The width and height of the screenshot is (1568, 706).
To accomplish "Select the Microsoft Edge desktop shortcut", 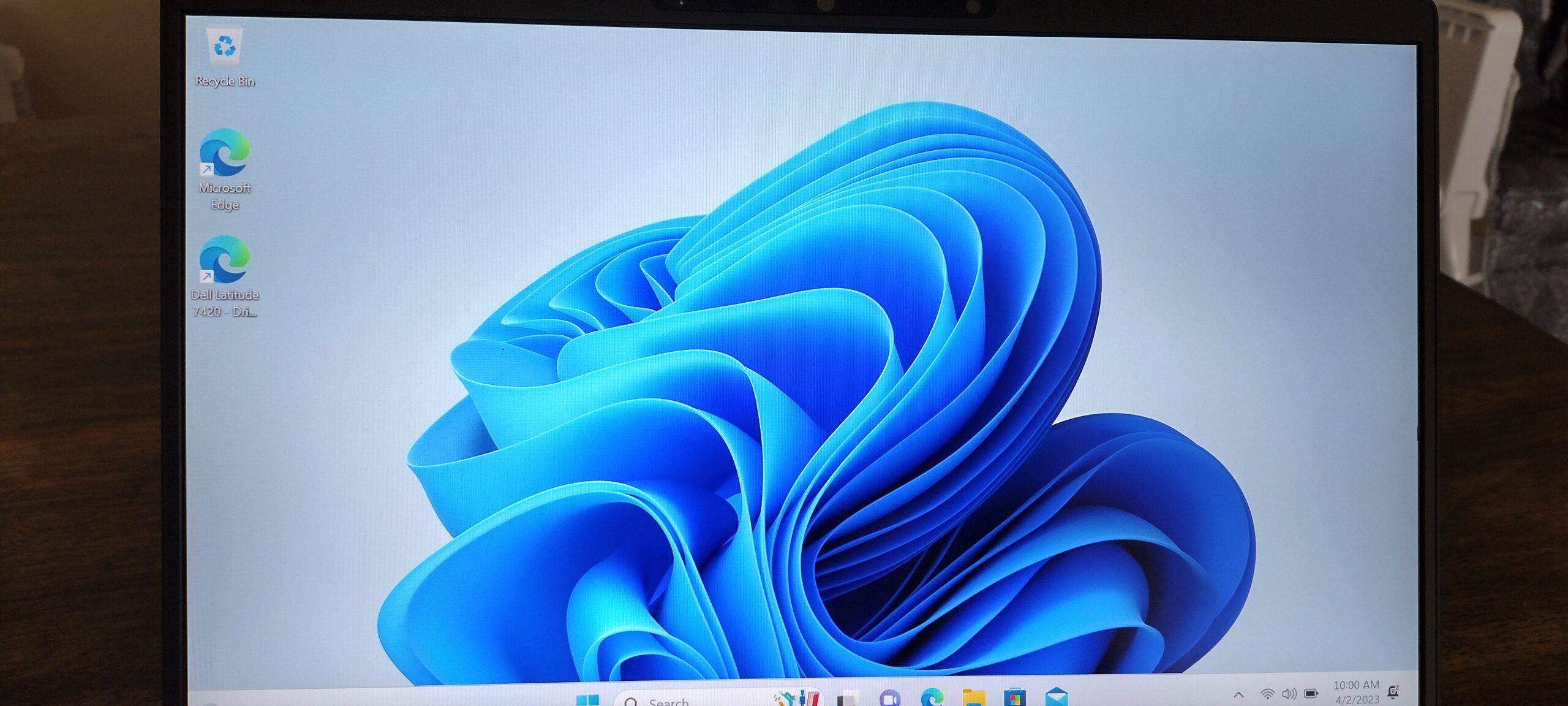I will point(225,170).
